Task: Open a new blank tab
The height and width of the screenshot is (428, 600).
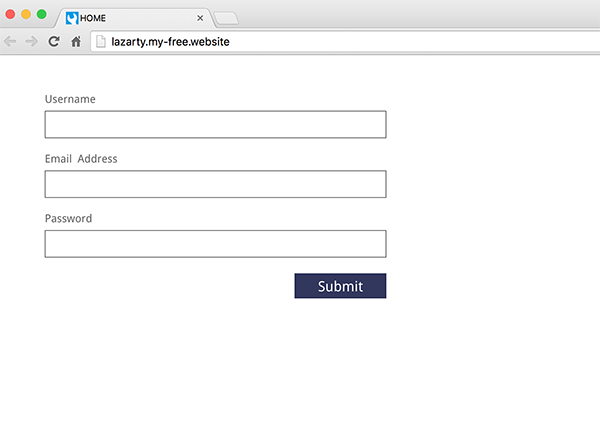Action: pos(226,18)
